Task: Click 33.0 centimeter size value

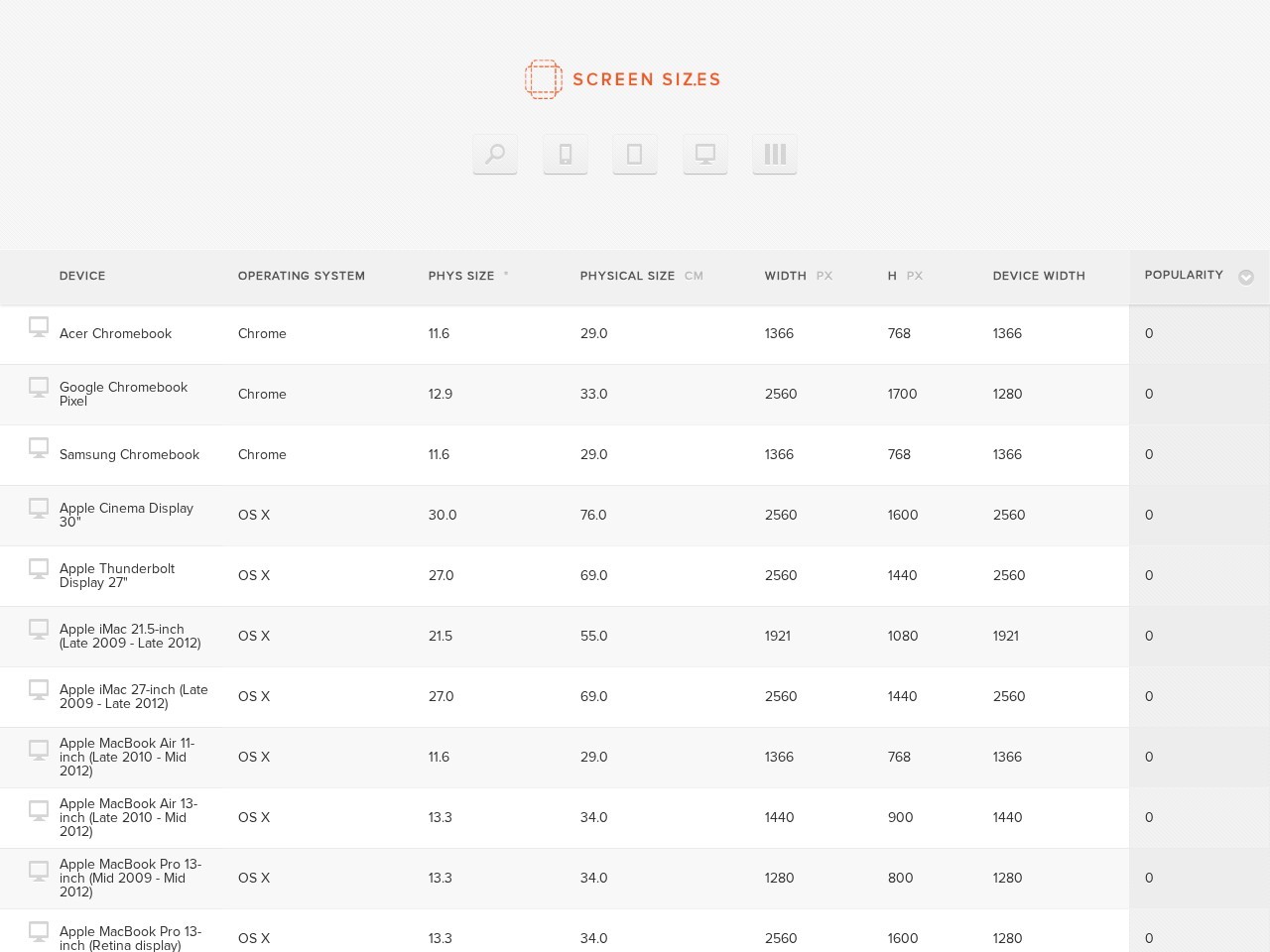Action: 594,394
